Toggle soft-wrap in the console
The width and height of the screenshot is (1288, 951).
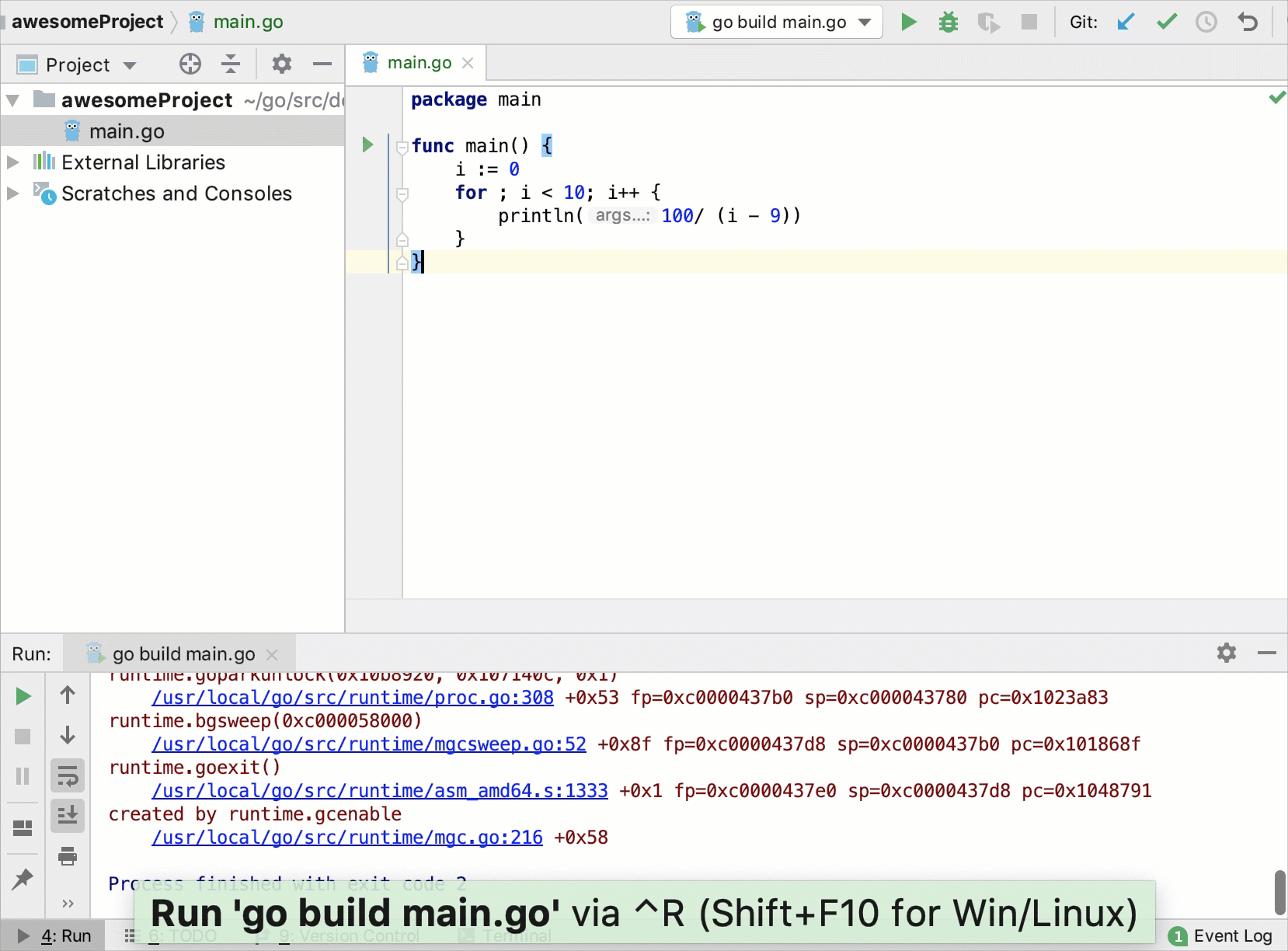tap(68, 775)
